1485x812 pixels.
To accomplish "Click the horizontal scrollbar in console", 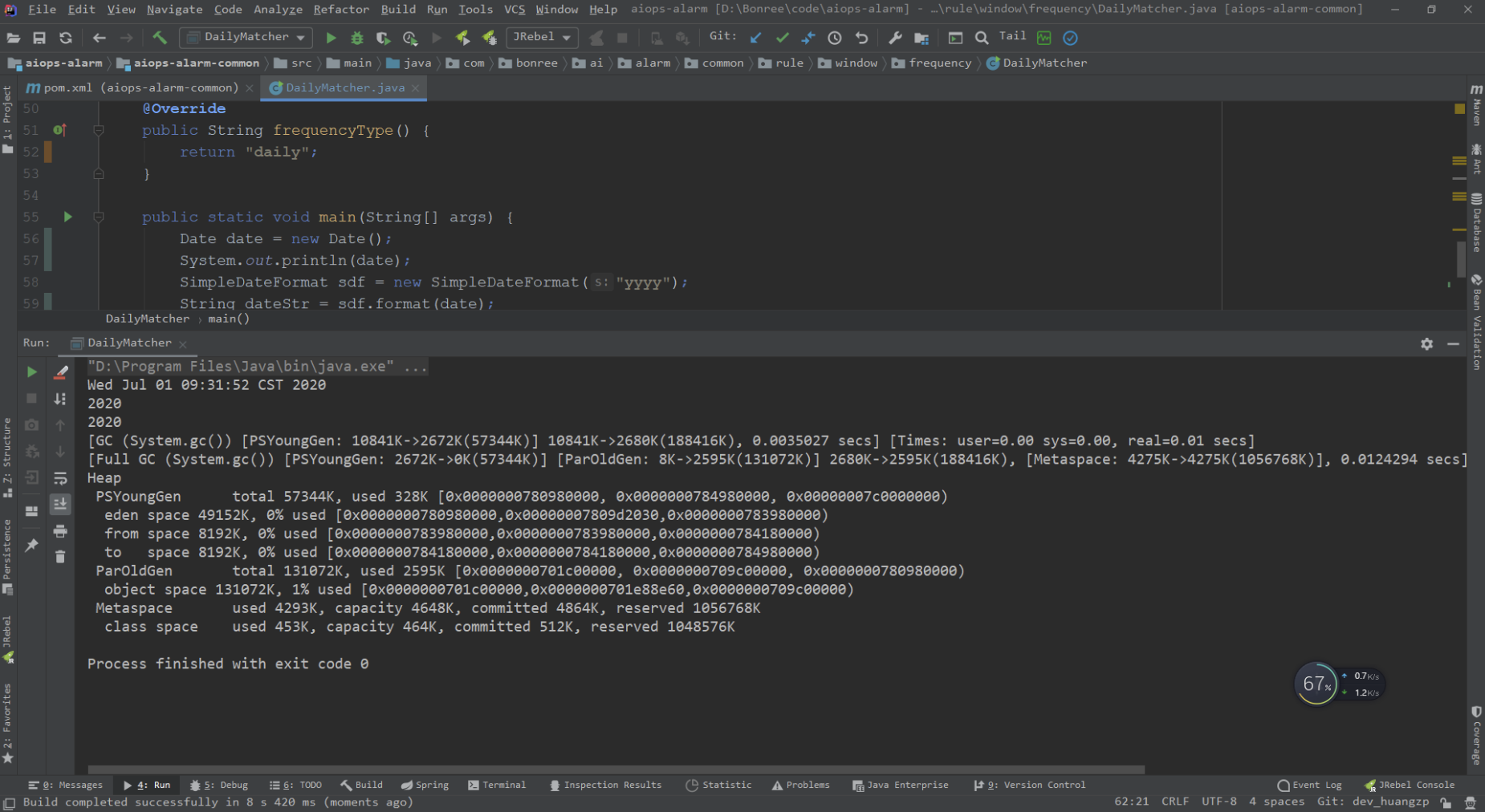I will point(616,769).
